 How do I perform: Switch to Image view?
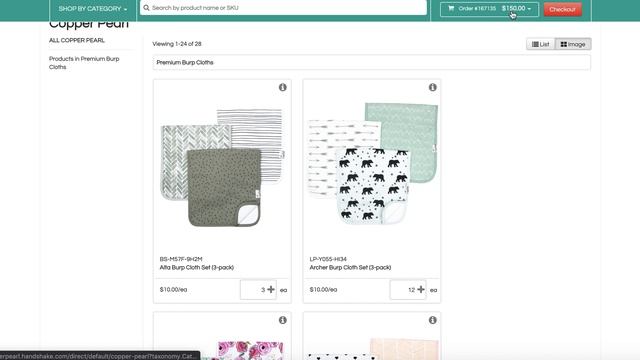click(x=573, y=44)
